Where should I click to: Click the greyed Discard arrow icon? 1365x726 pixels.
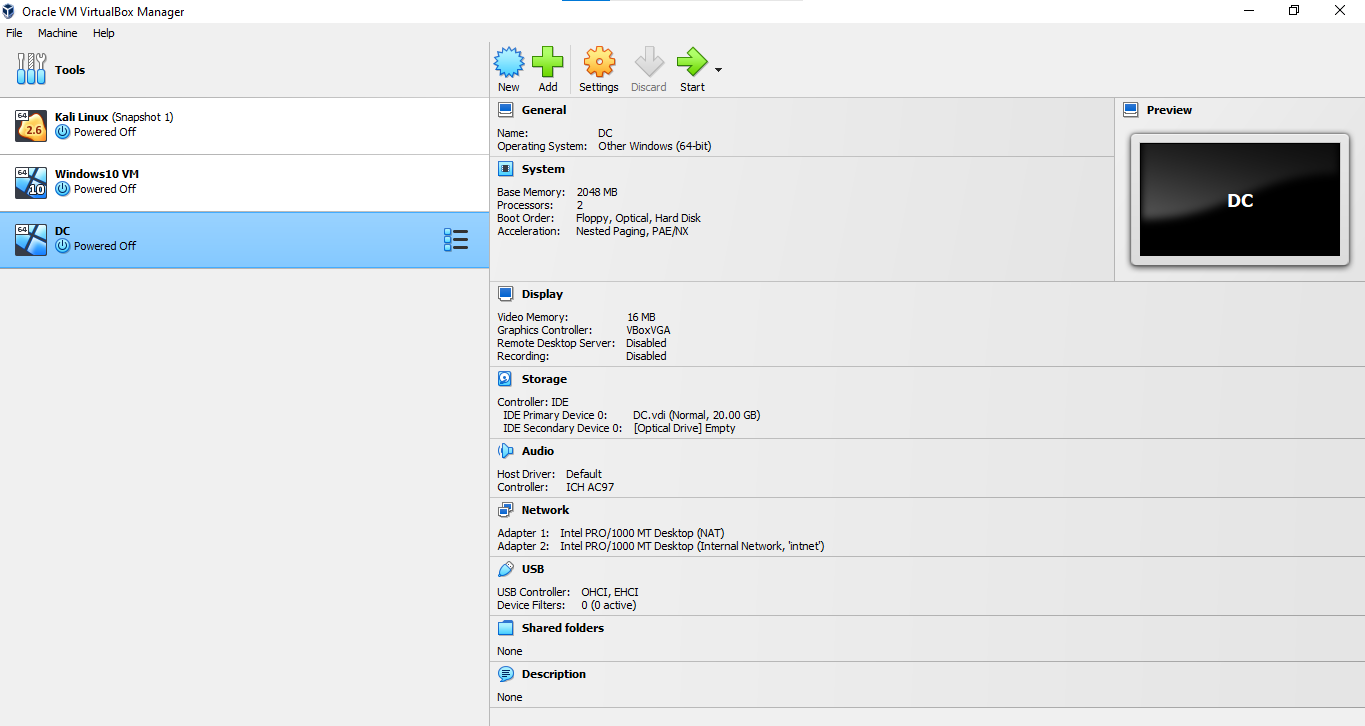pyautogui.click(x=649, y=63)
